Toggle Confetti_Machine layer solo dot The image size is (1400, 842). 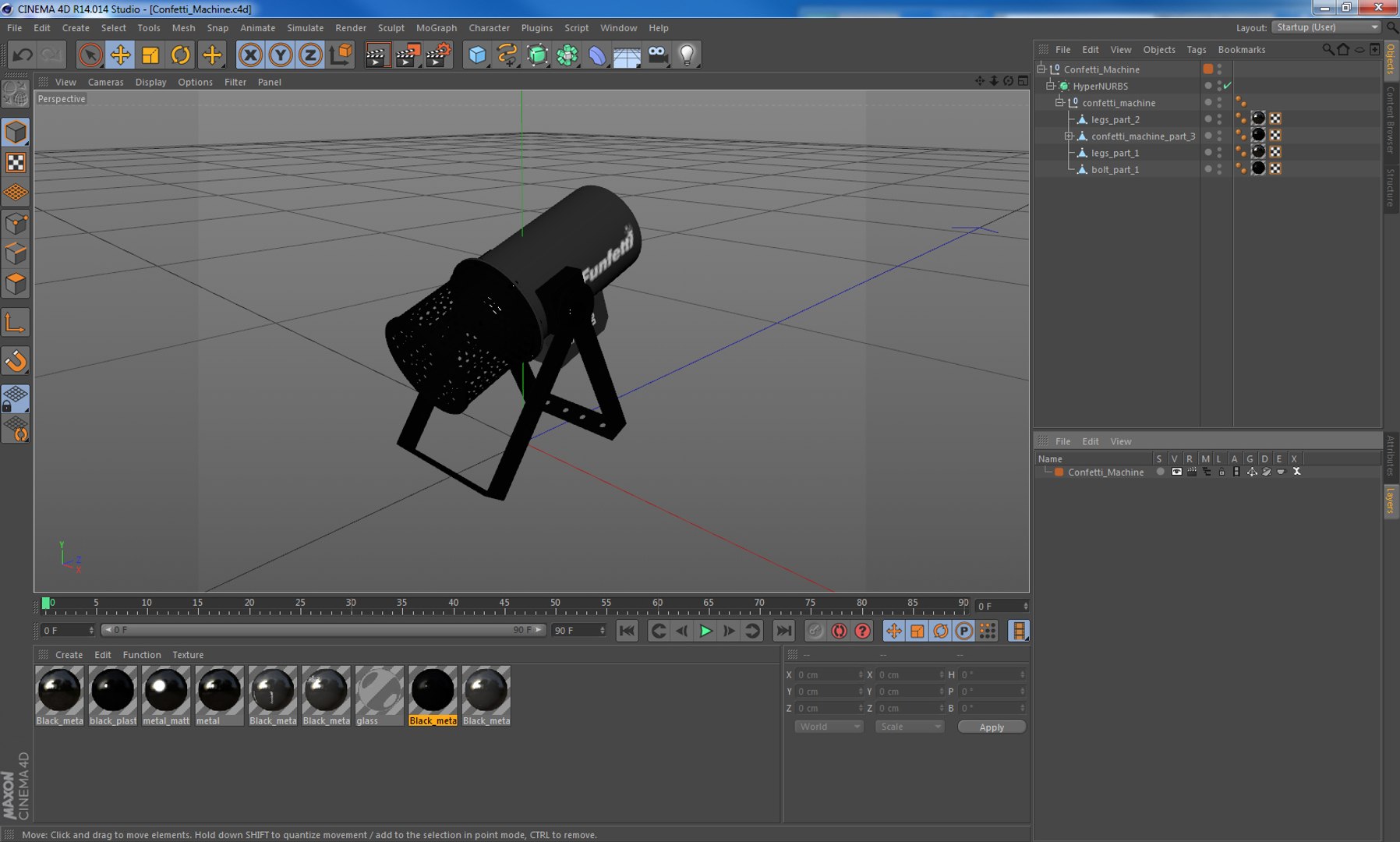[x=1161, y=472]
